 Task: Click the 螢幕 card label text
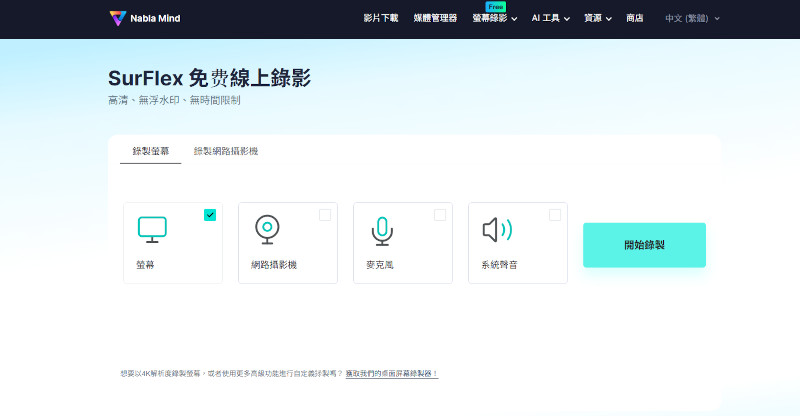[x=145, y=265]
